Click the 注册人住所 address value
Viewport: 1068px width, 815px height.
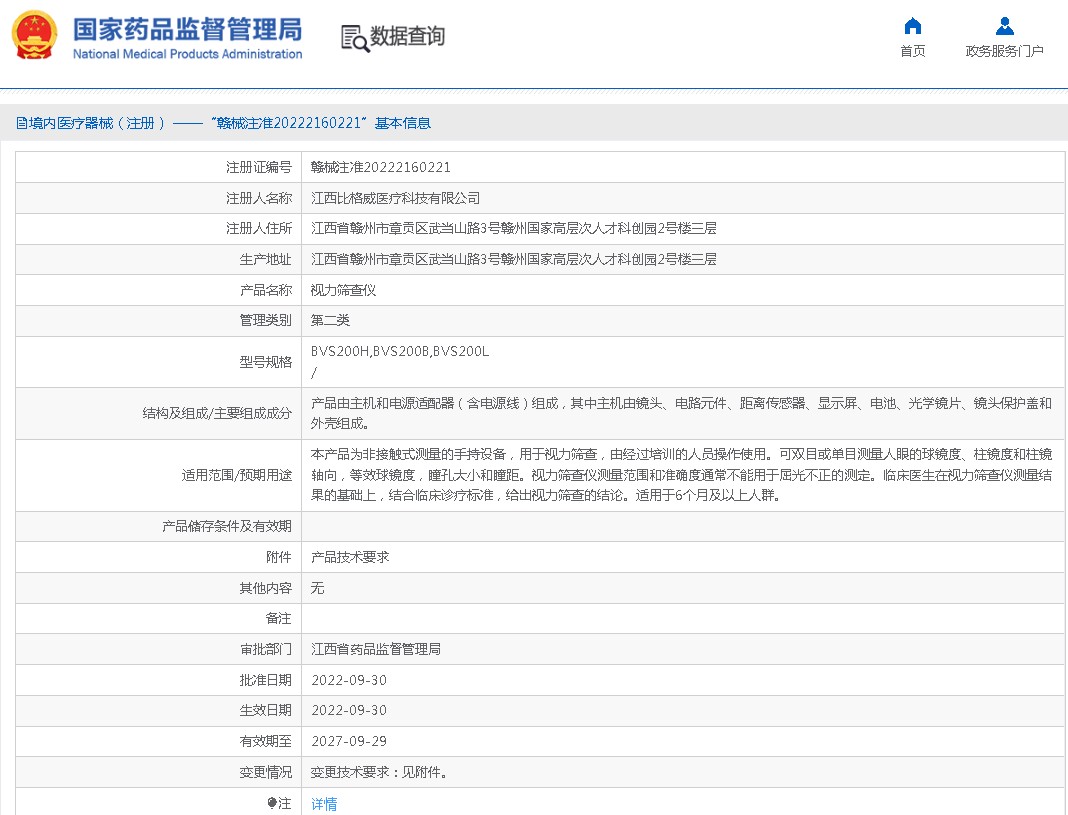tap(514, 228)
